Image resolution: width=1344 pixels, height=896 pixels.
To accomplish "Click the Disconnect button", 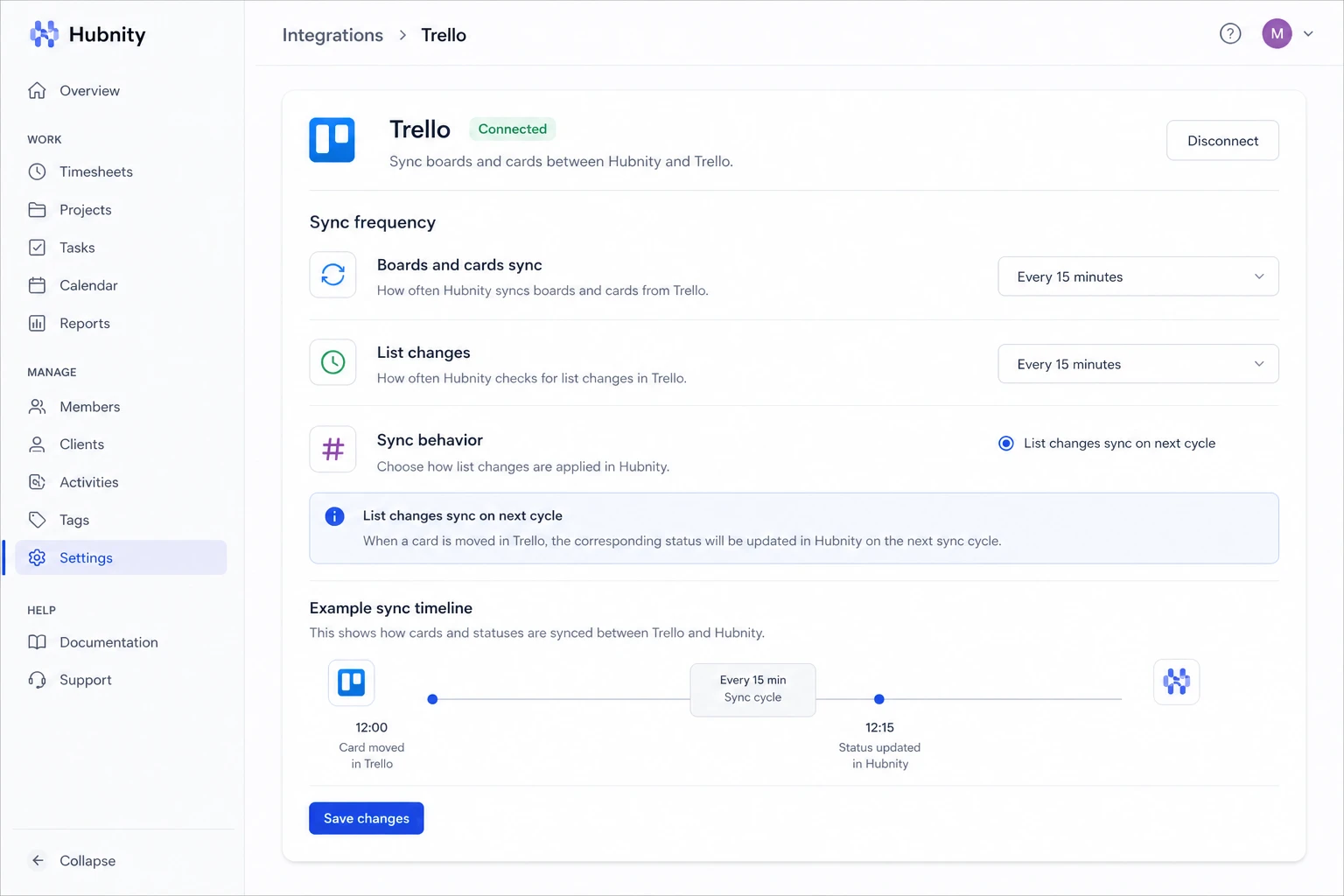I will tap(1222, 141).
